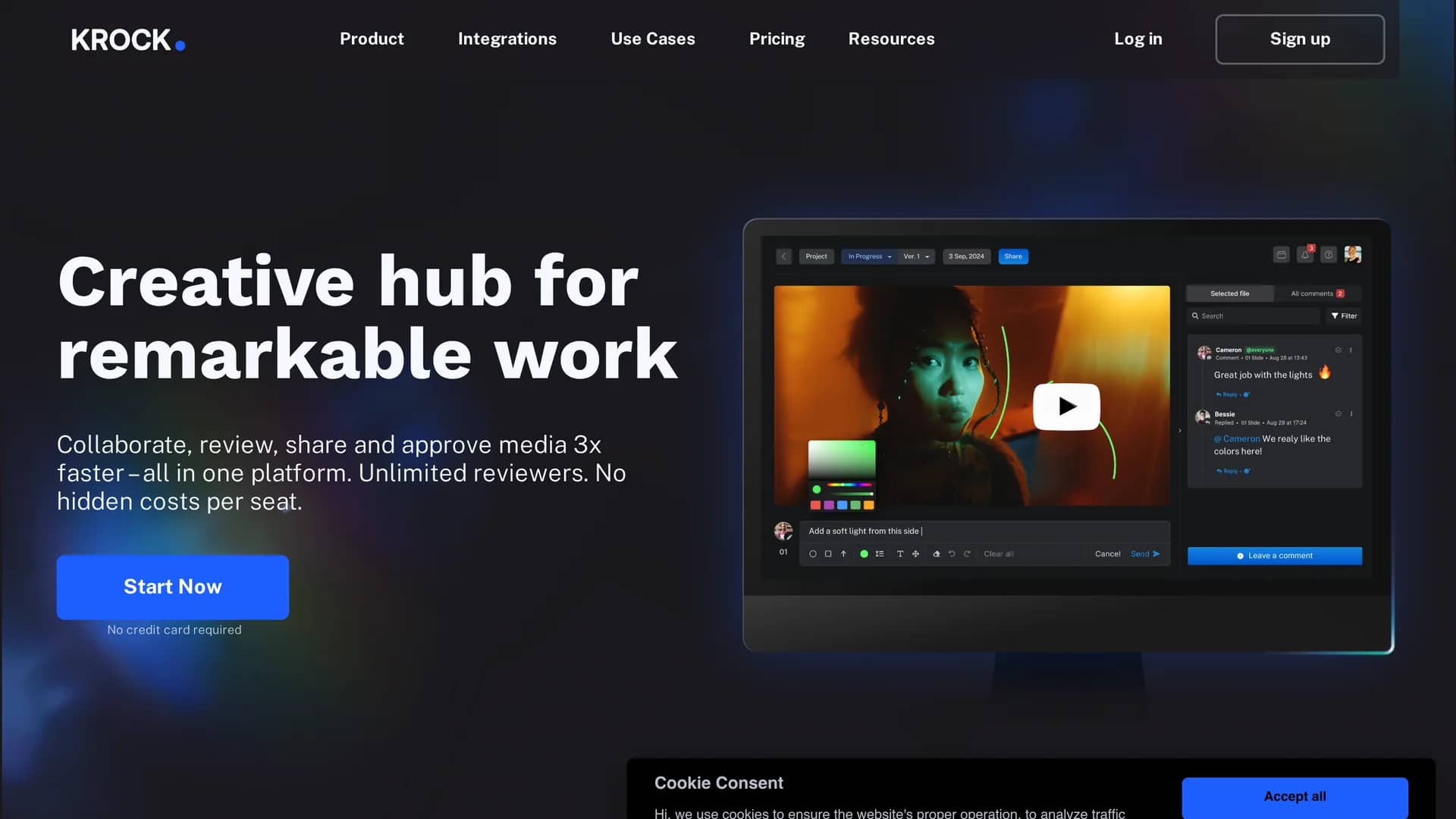Send the comment
Screen dimensions: 1456x819
tap(1145, 554)
